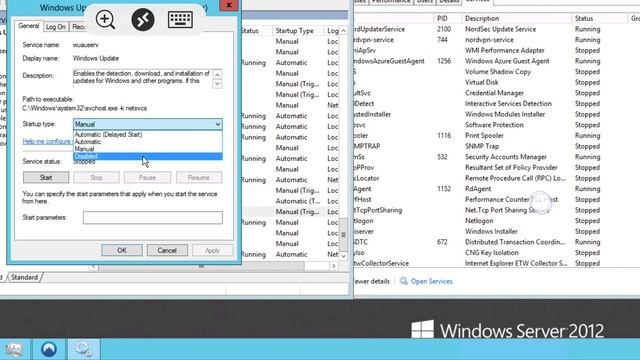Select the Print Spooler row

click(496, 136)
